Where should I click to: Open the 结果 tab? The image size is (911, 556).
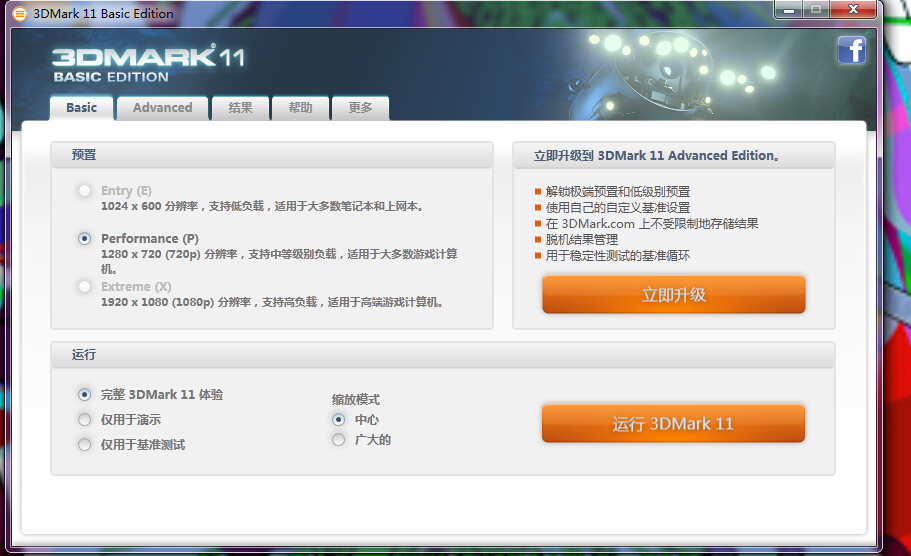[241, 108]
